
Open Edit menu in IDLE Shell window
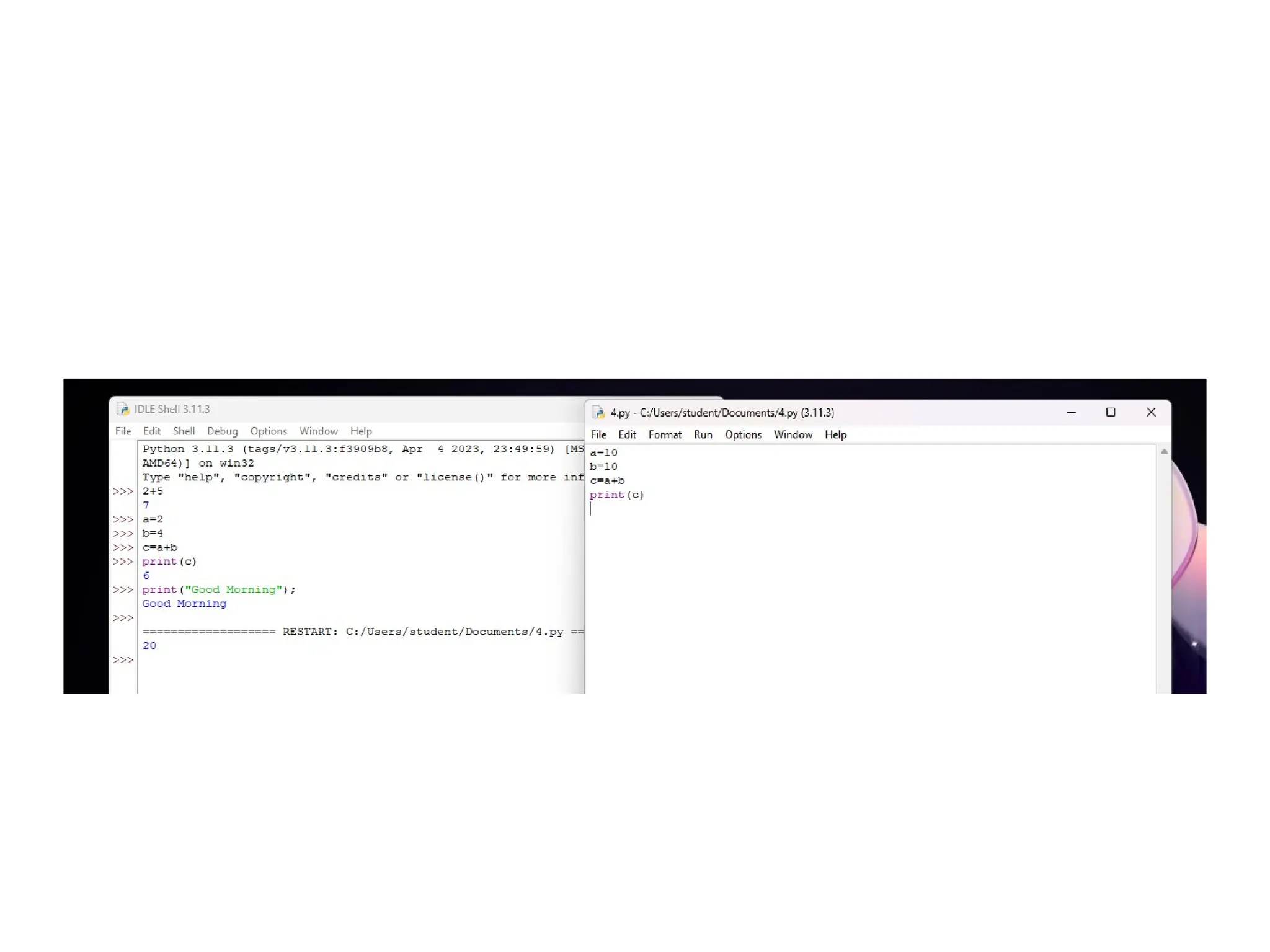151,431
